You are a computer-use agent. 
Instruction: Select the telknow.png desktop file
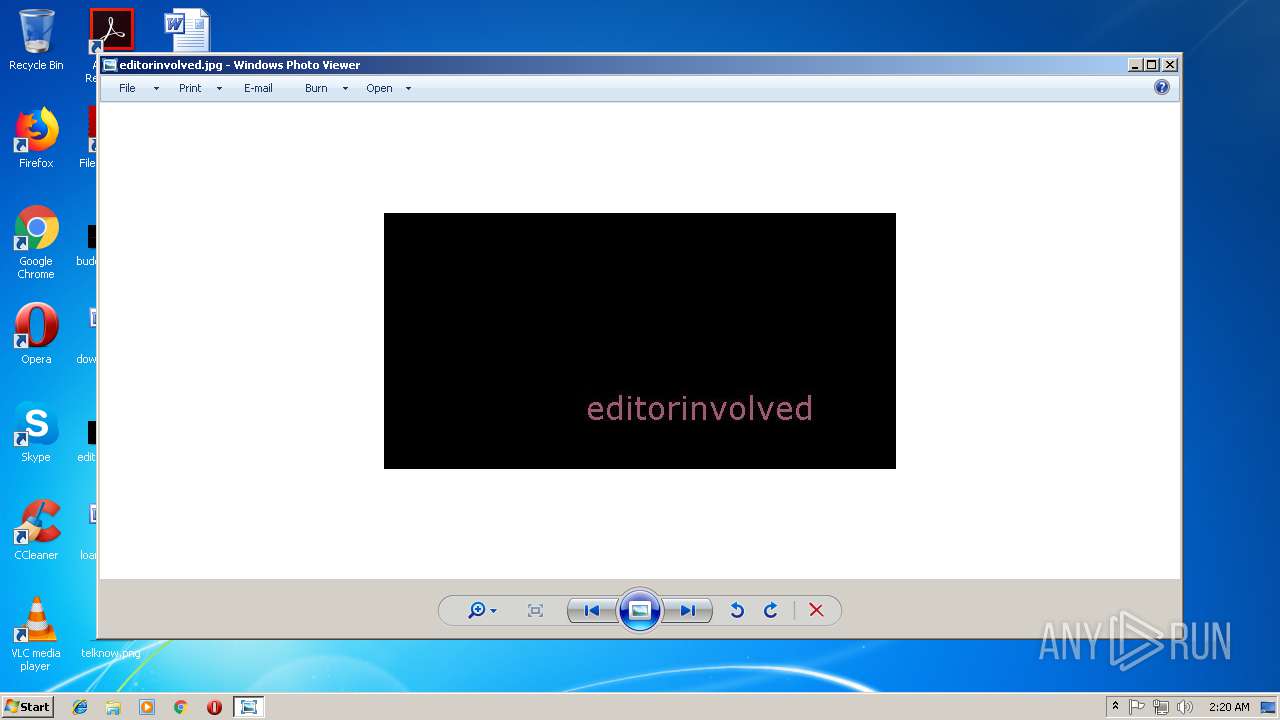(x=111, y=653)
